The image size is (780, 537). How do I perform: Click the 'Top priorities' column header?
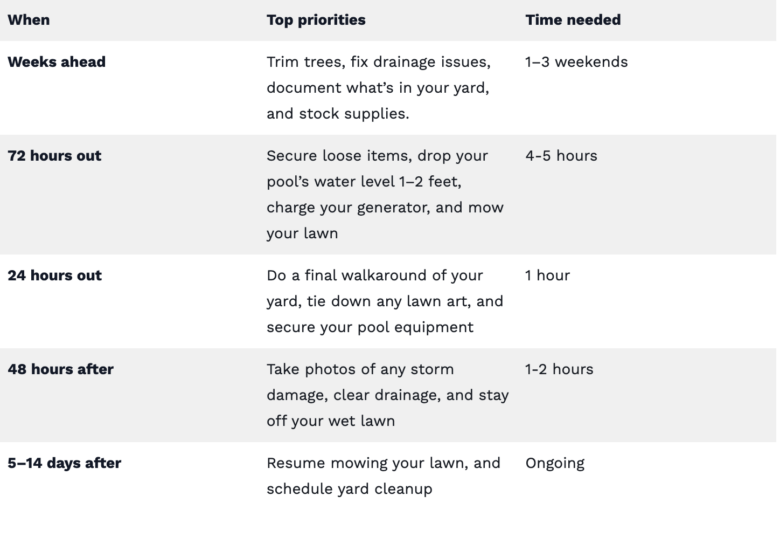pyautogui.click(x=316, y=20)
